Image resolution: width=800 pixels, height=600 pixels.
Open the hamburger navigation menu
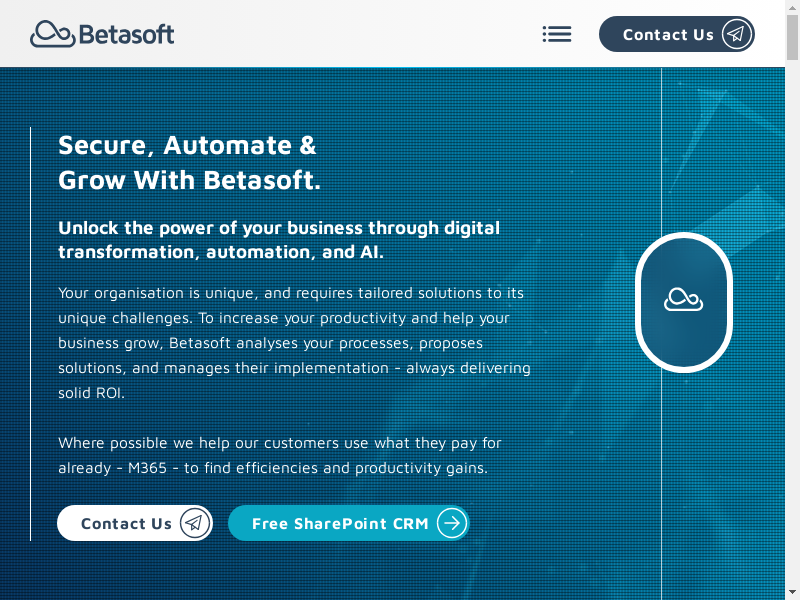[x=557, y=34]
